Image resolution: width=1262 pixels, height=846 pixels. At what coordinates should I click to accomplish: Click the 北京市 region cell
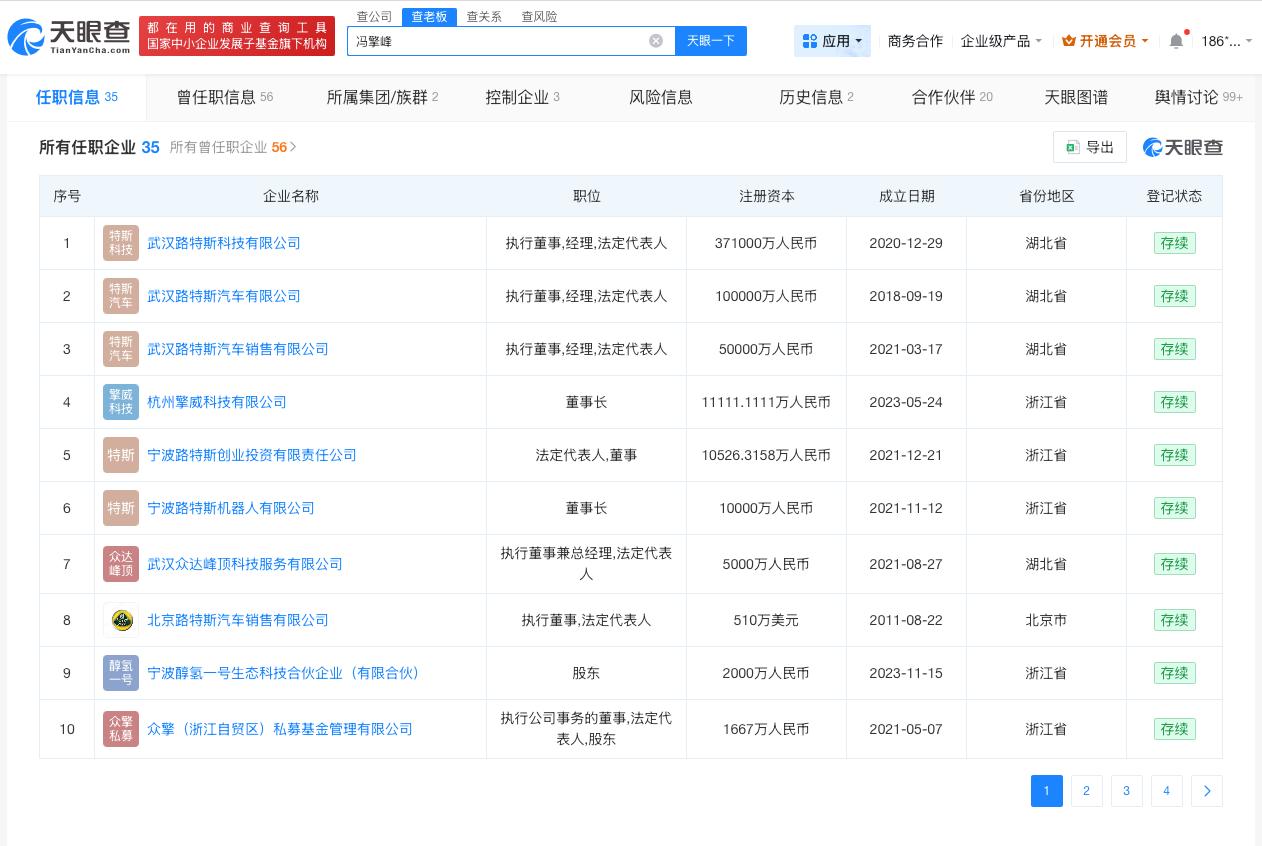(x=1046, y=620)
